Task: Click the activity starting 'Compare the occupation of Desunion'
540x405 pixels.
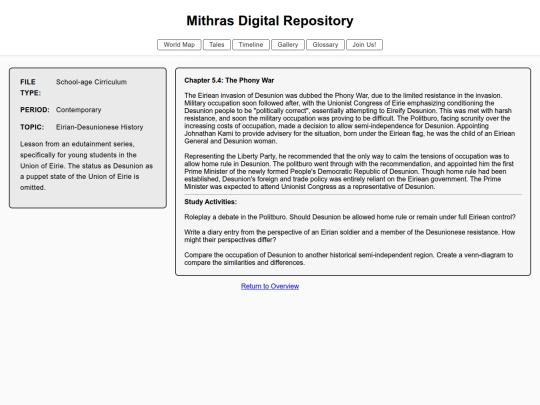Action: coord(349,259)
